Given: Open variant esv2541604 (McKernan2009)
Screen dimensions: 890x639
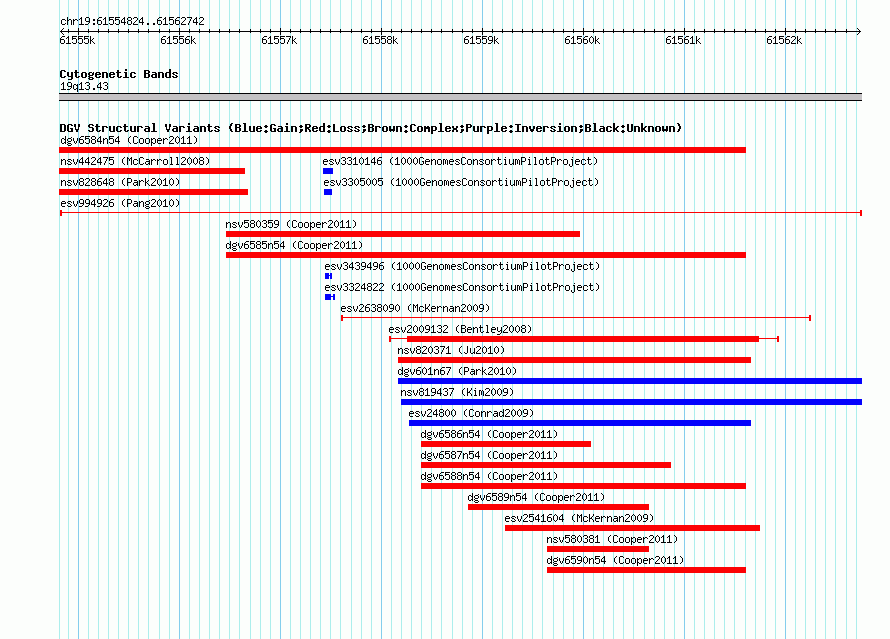Looking at the screenshot, I should pyautogui.click(x=579, y=518).
